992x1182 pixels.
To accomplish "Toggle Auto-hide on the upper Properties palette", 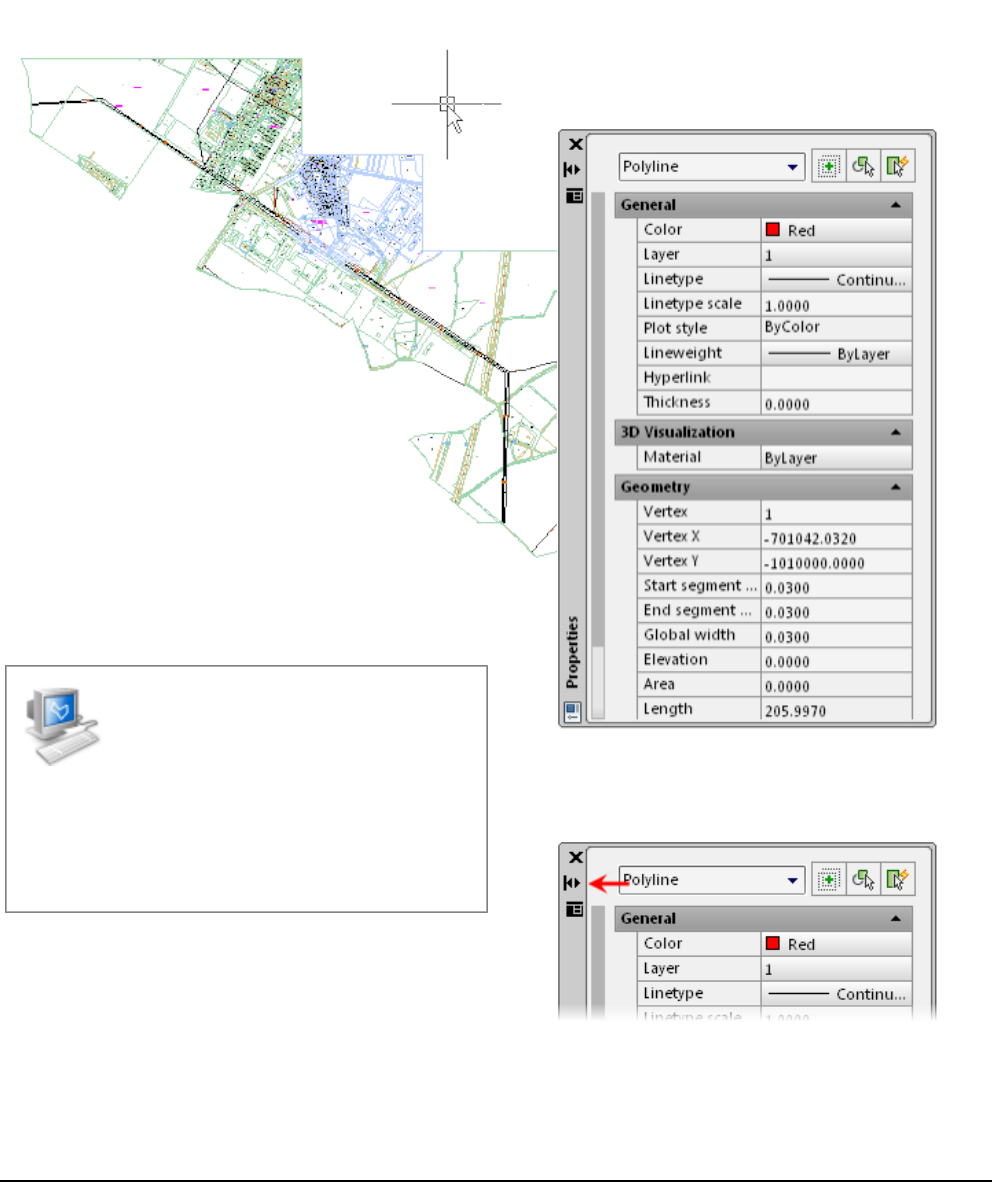I will coord(572,170).
